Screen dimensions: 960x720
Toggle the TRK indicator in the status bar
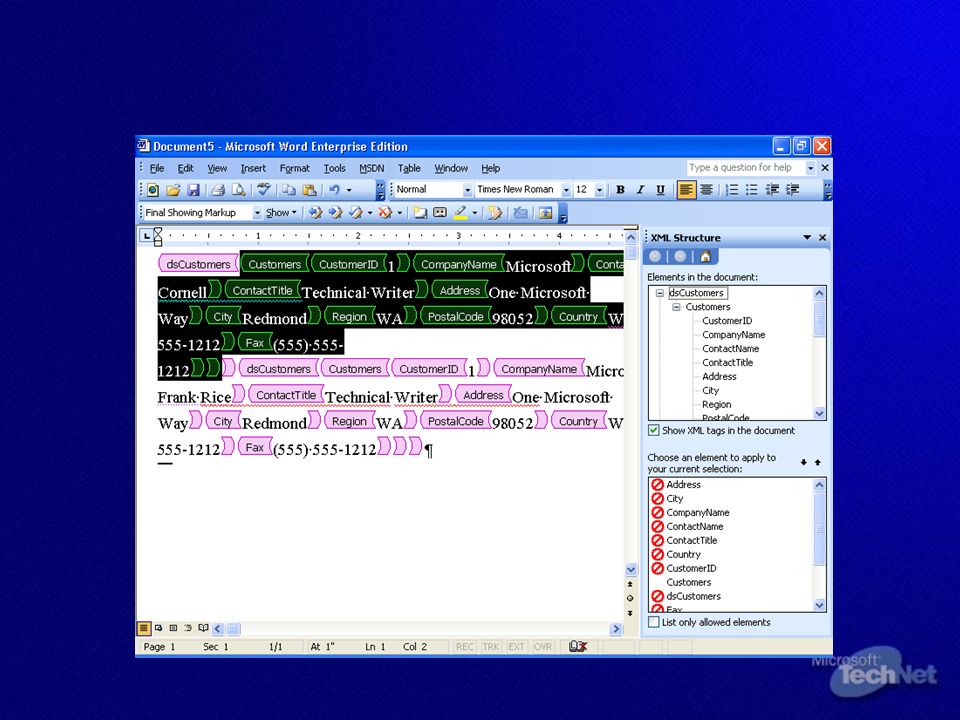491,647
